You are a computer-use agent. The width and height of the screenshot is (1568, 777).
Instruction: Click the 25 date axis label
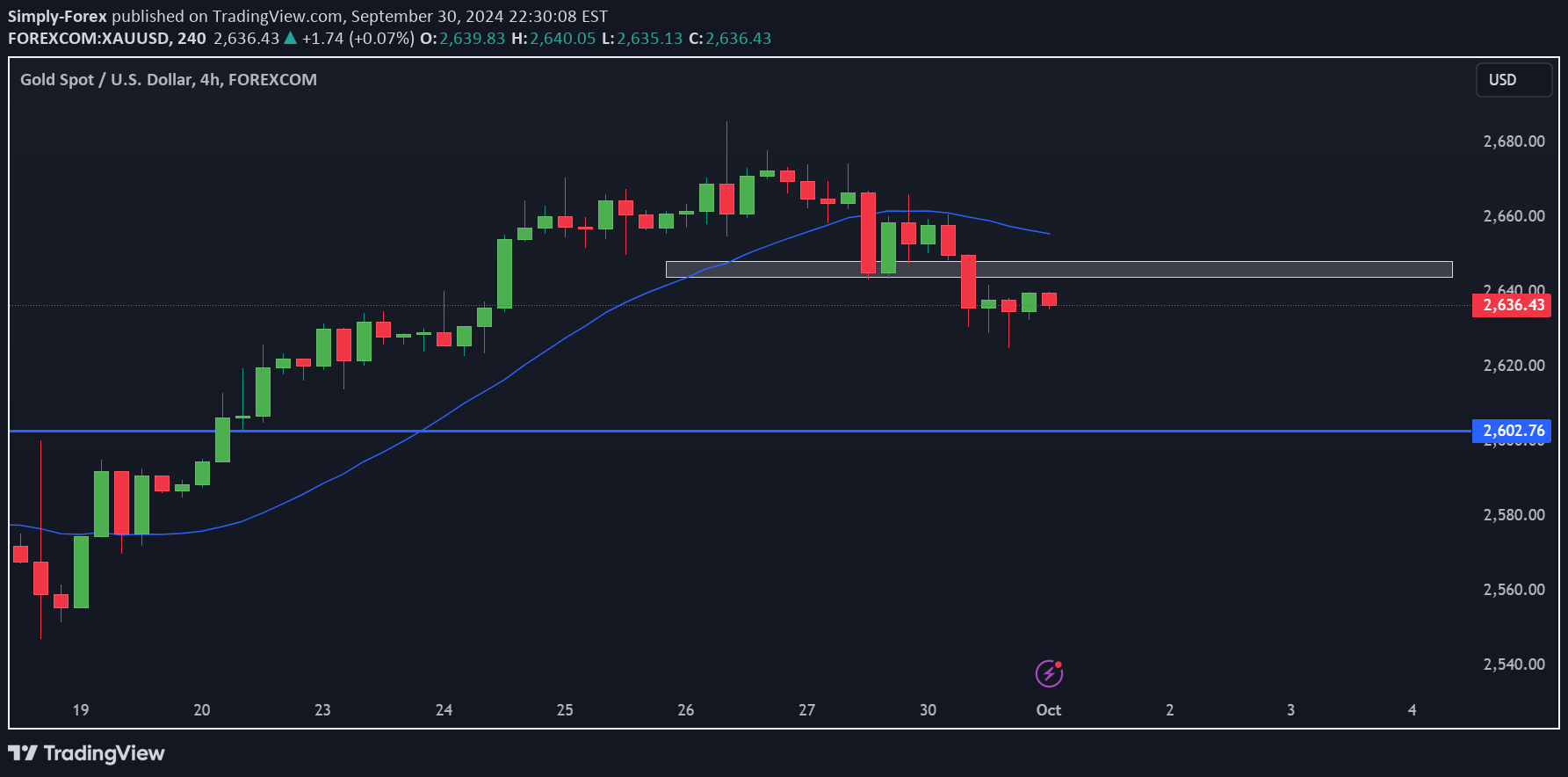565,710
